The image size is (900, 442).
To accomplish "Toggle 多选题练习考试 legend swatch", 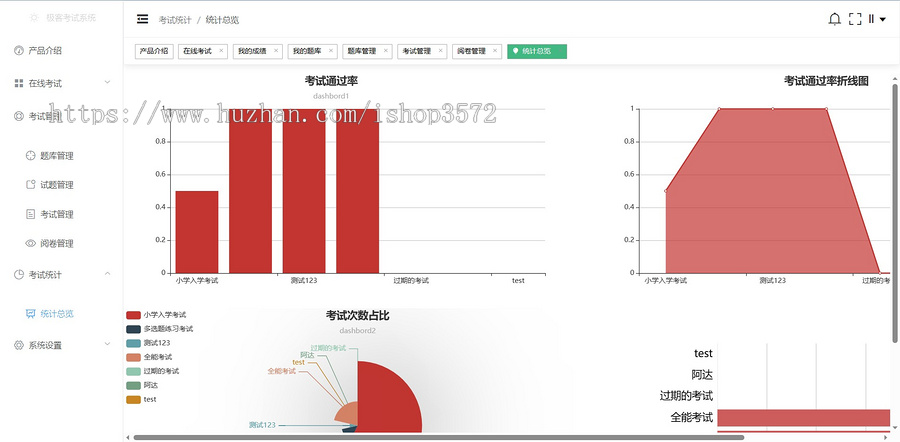I will (x=133, y=329).
